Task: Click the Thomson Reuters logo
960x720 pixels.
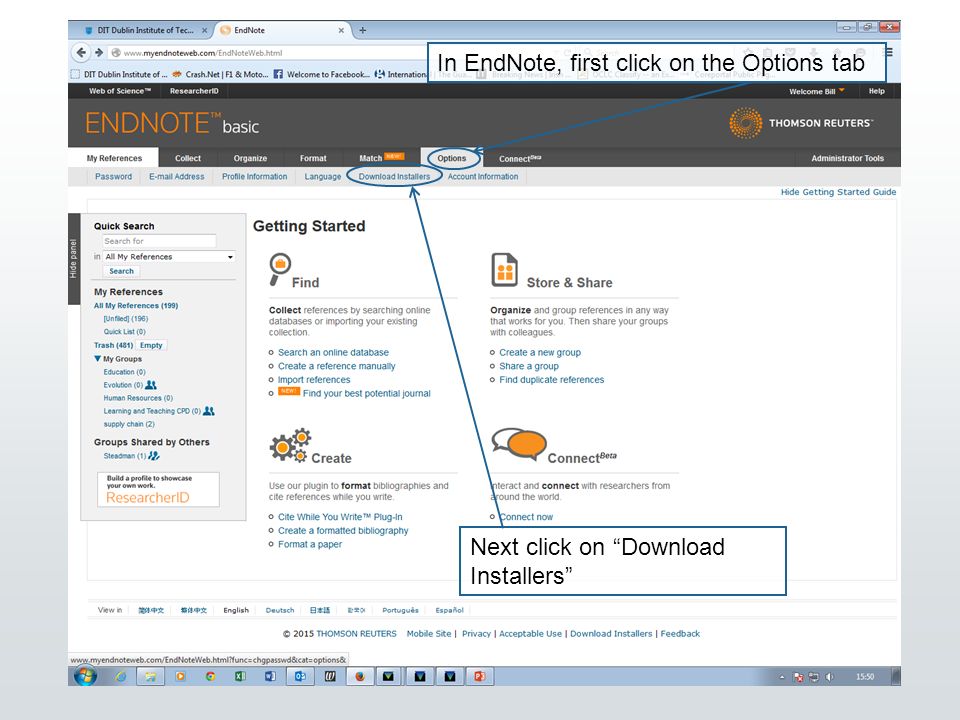Action: tap(801, 123)
